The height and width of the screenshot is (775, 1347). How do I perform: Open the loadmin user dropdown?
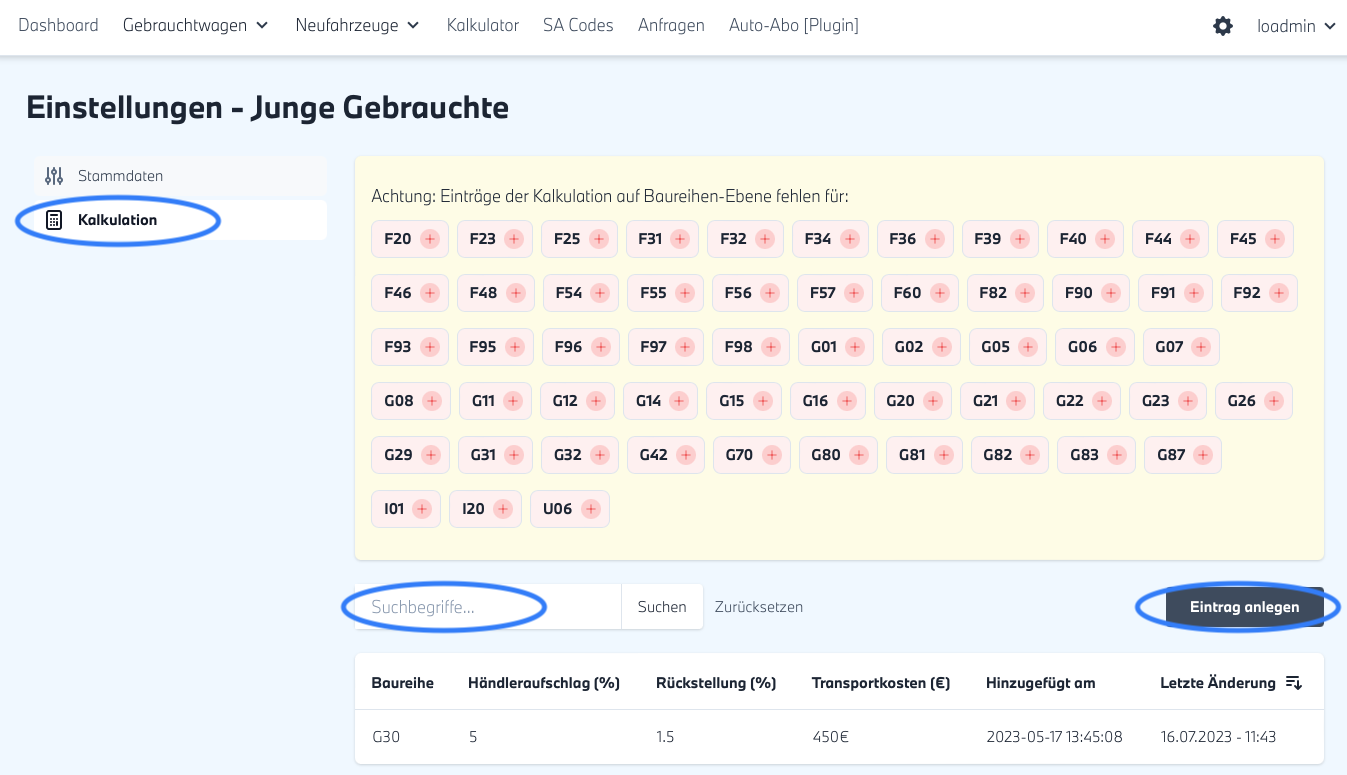tap(1296, 26)
